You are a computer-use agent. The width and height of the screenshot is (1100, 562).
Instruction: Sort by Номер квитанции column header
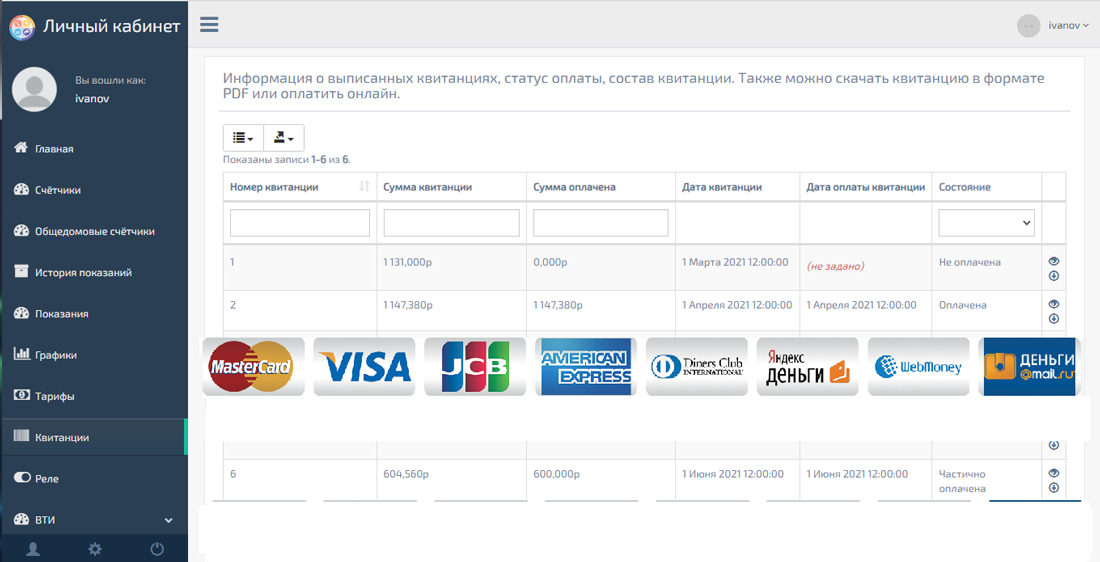[x=299, y=187]
